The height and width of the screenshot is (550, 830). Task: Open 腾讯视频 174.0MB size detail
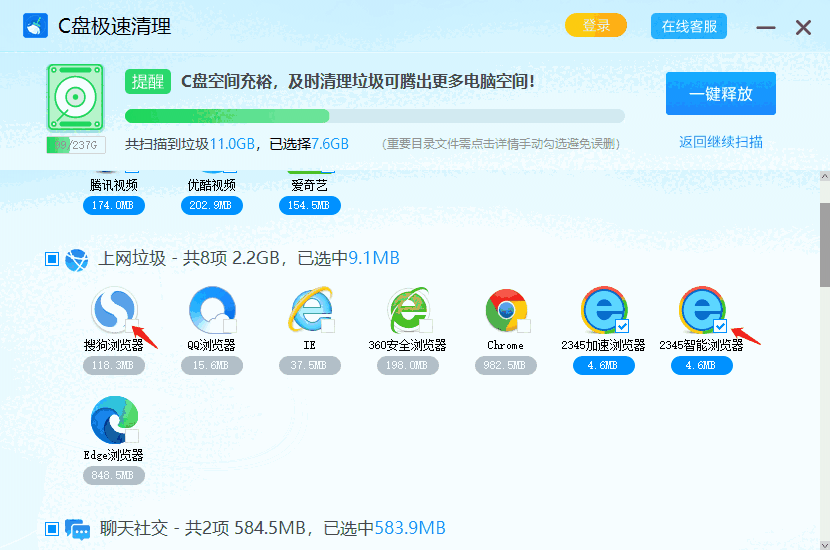tap(114, 205)
